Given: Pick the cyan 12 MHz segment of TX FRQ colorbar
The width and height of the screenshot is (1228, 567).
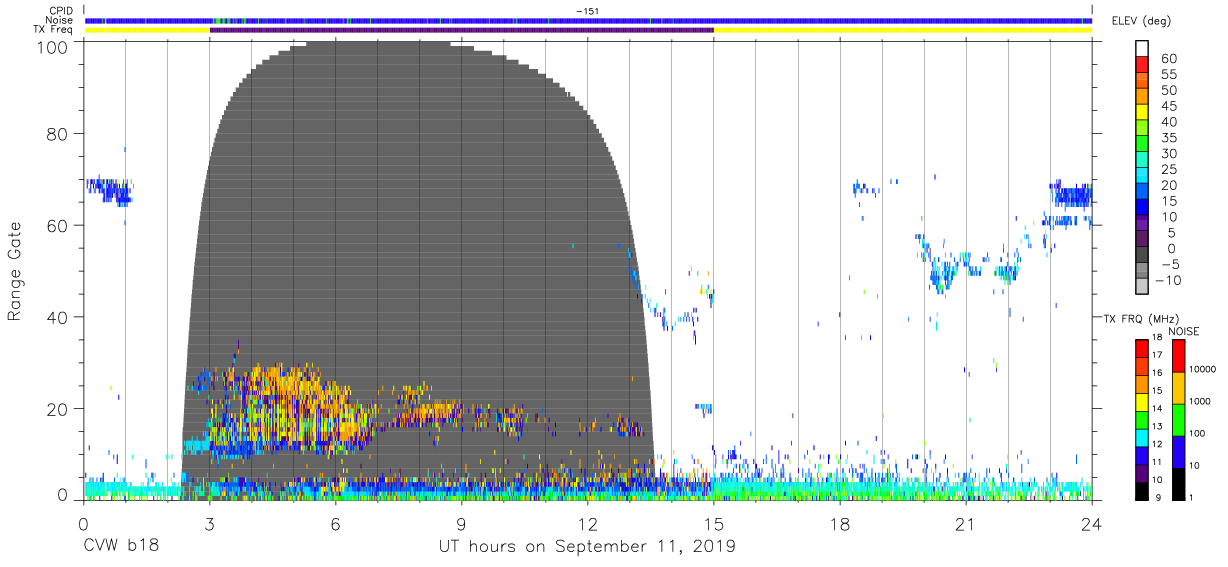Looking at the screenshot, I should coord(1142,437).
